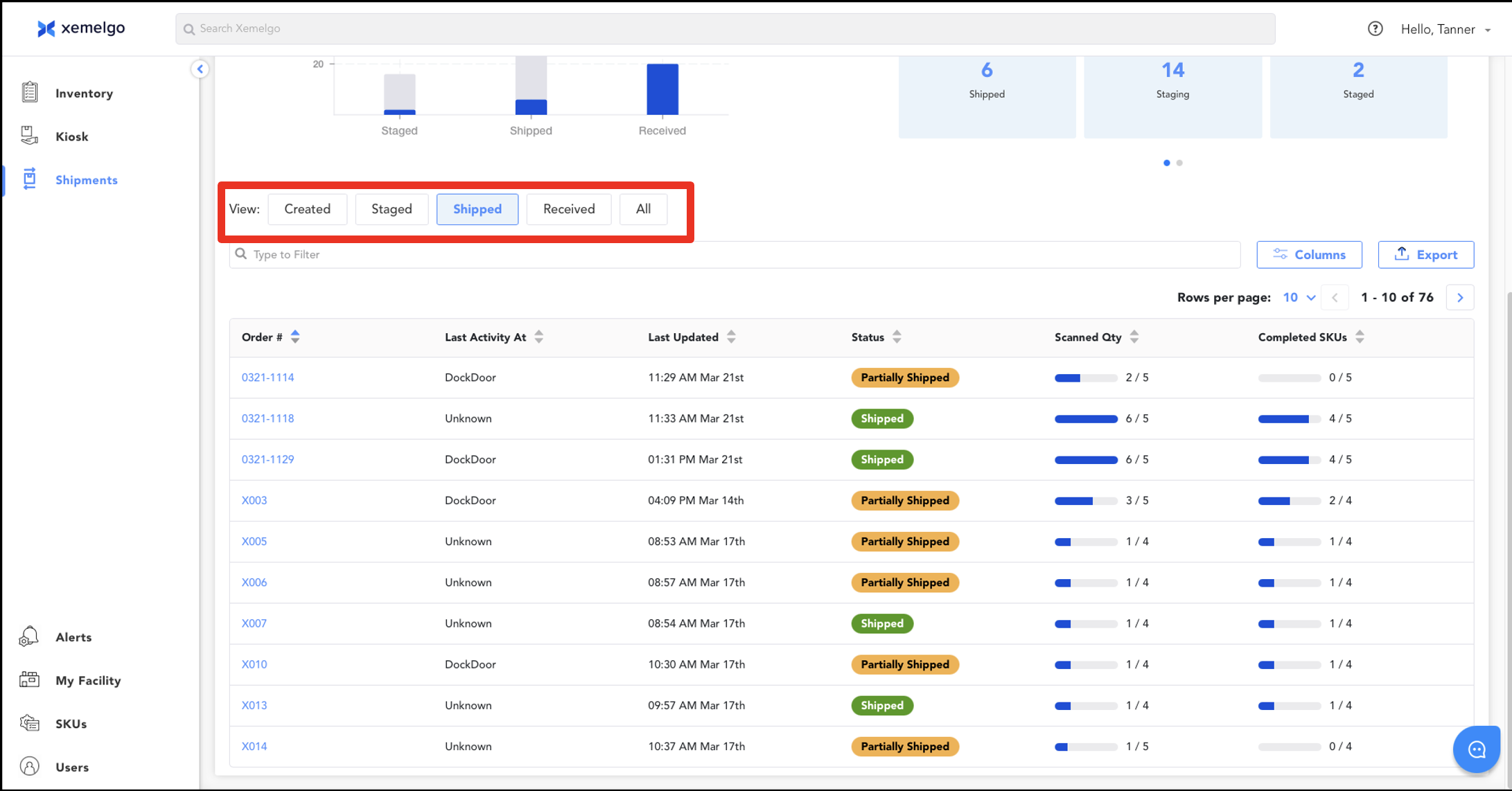
Task: Open the help question mark icon
Action: click(x=1375, y=29)
